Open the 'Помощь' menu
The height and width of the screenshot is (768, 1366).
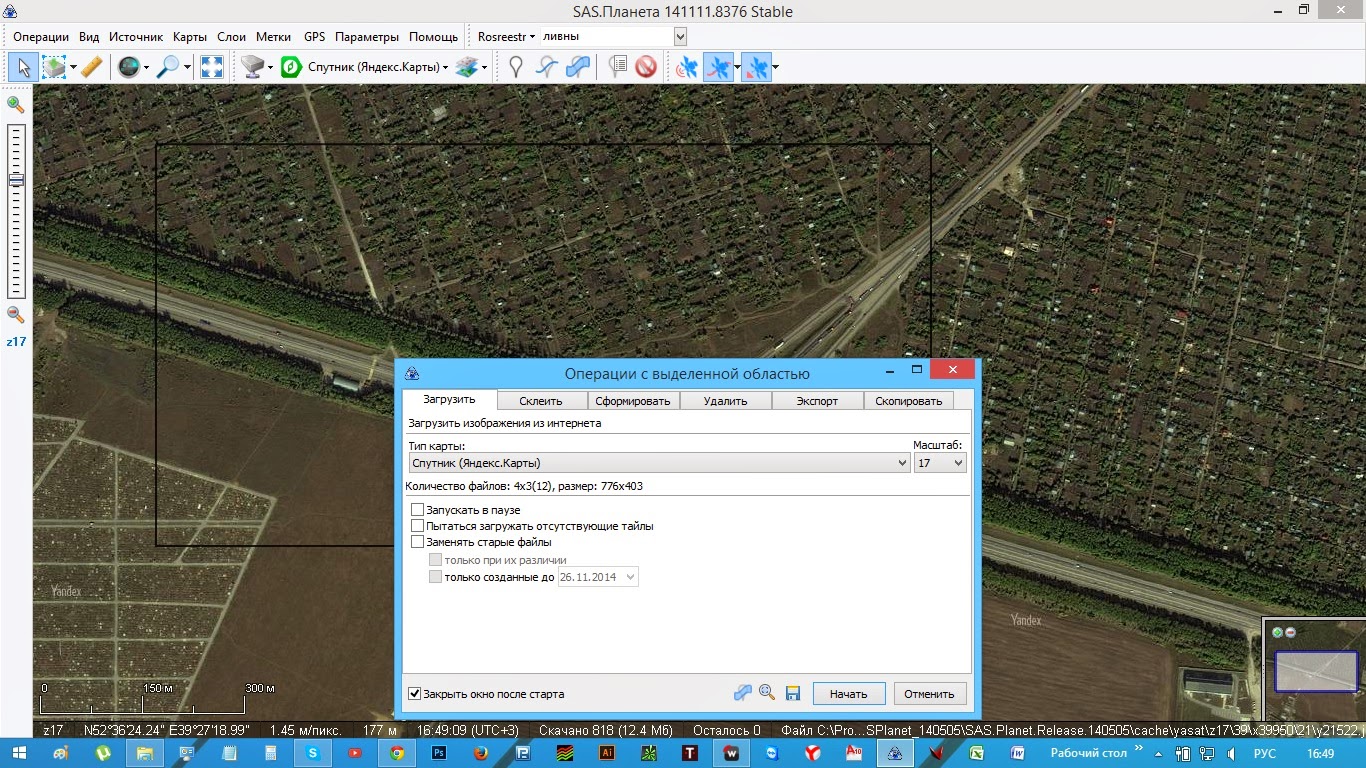click(x=433, y=36)
